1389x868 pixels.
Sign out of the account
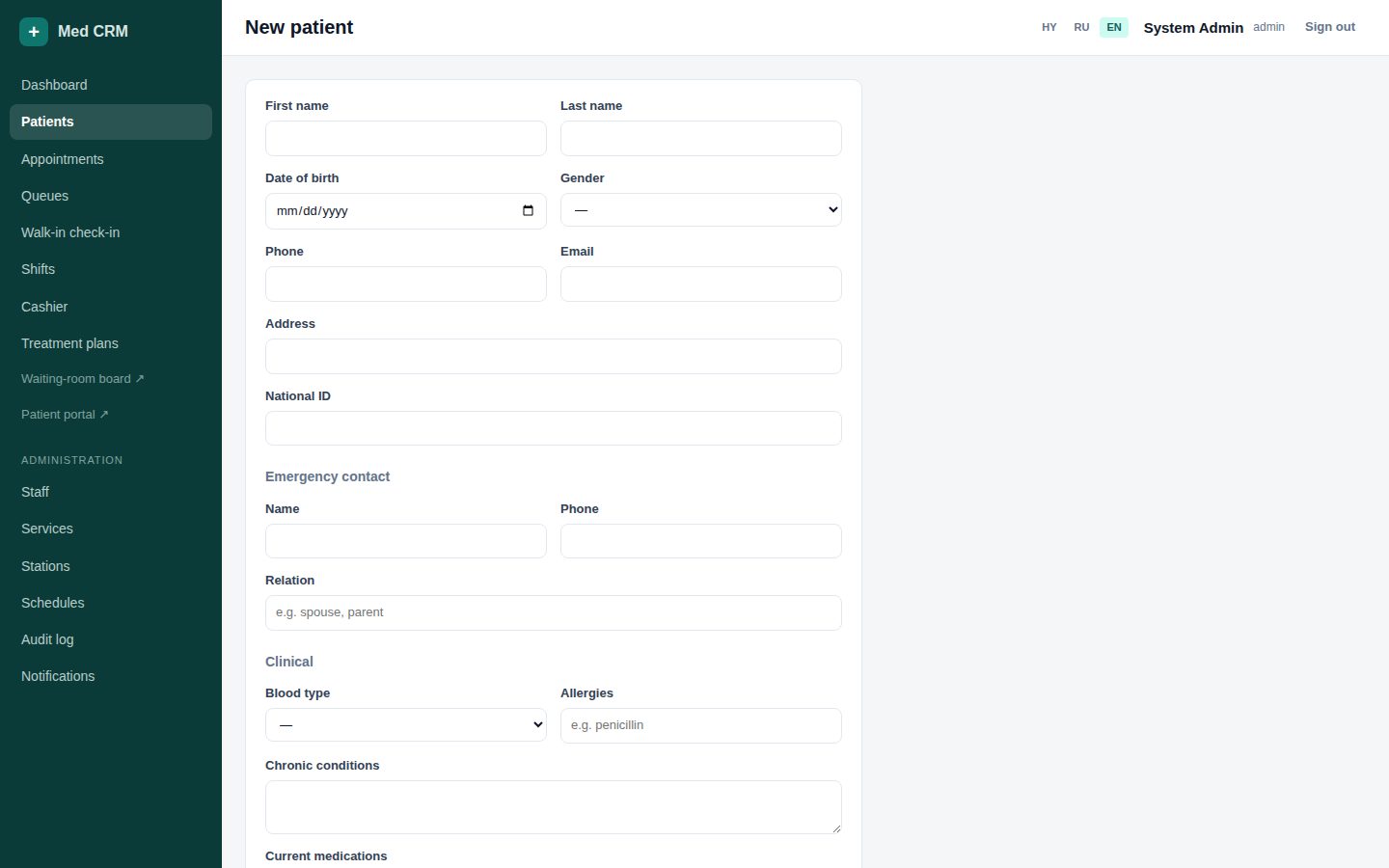tap(1329, 27)
